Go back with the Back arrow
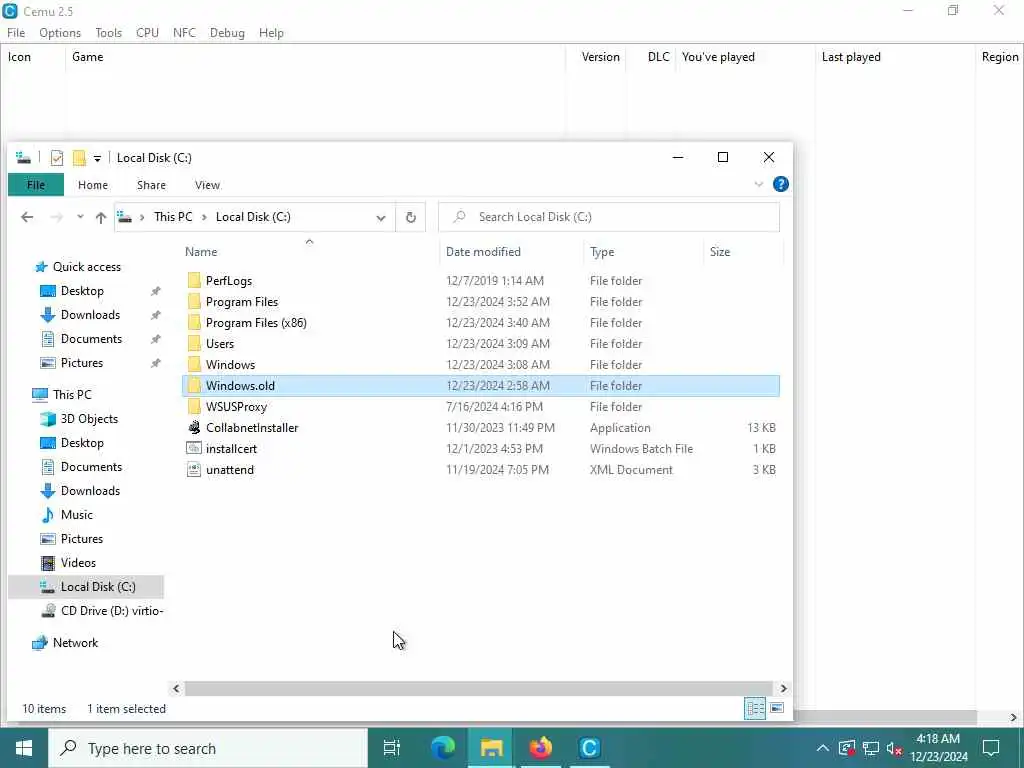 pos(27,217)
